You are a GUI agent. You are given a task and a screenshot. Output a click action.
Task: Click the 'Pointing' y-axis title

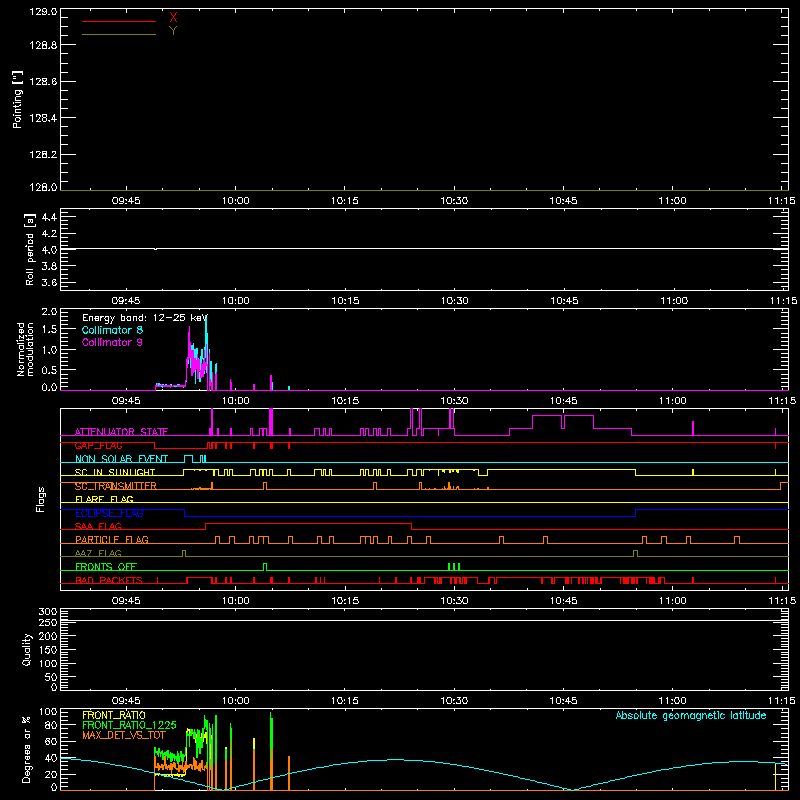18,99
